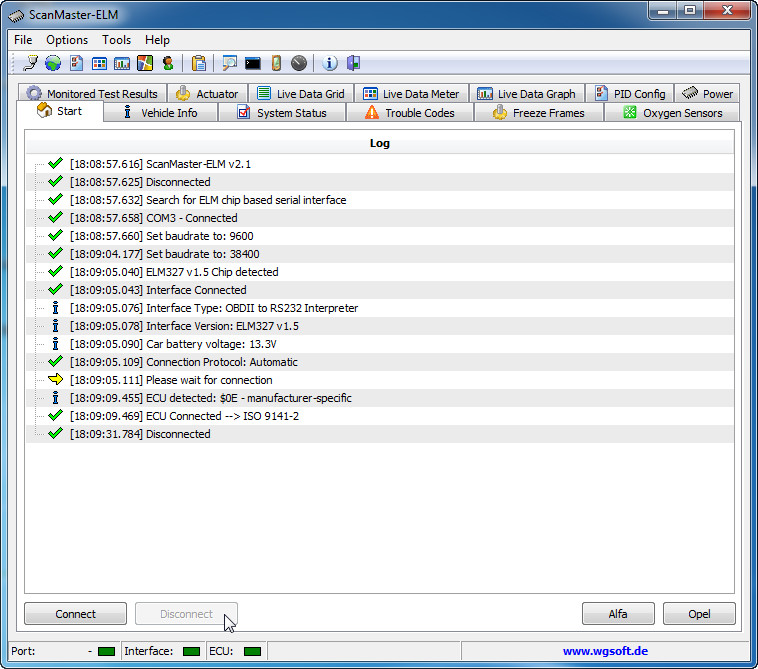Select log row 'Car battery voltage: 13.3V'
758x669 pixels.
(379, 344)
